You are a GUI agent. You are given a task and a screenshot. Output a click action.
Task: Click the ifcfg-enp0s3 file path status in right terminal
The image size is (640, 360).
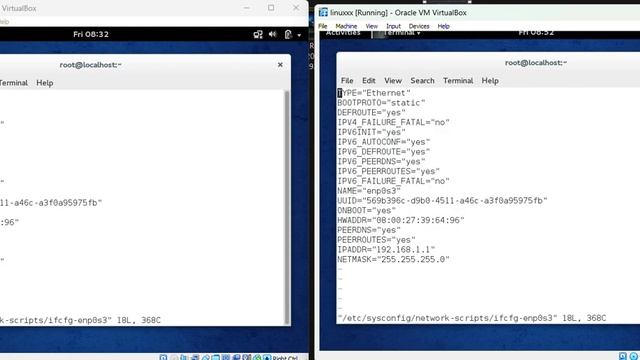[x=472, y=318]
